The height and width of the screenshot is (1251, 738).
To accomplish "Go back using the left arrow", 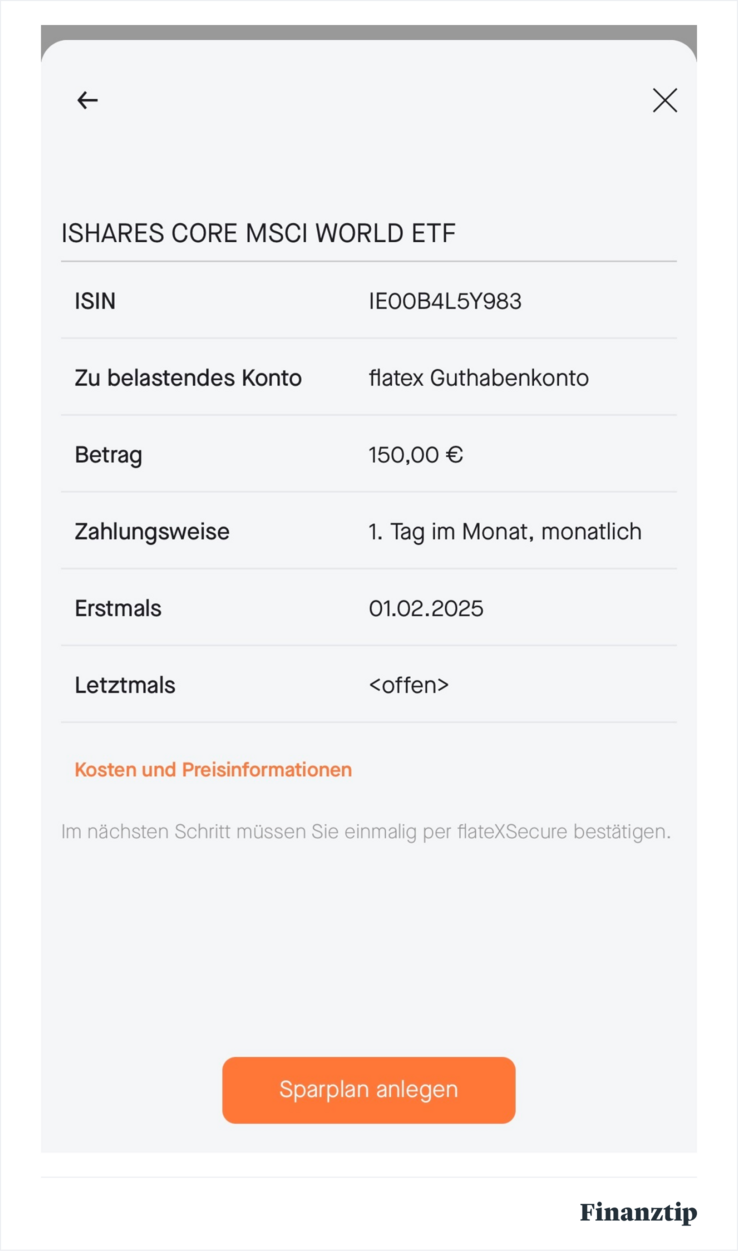I will point(88,100).
